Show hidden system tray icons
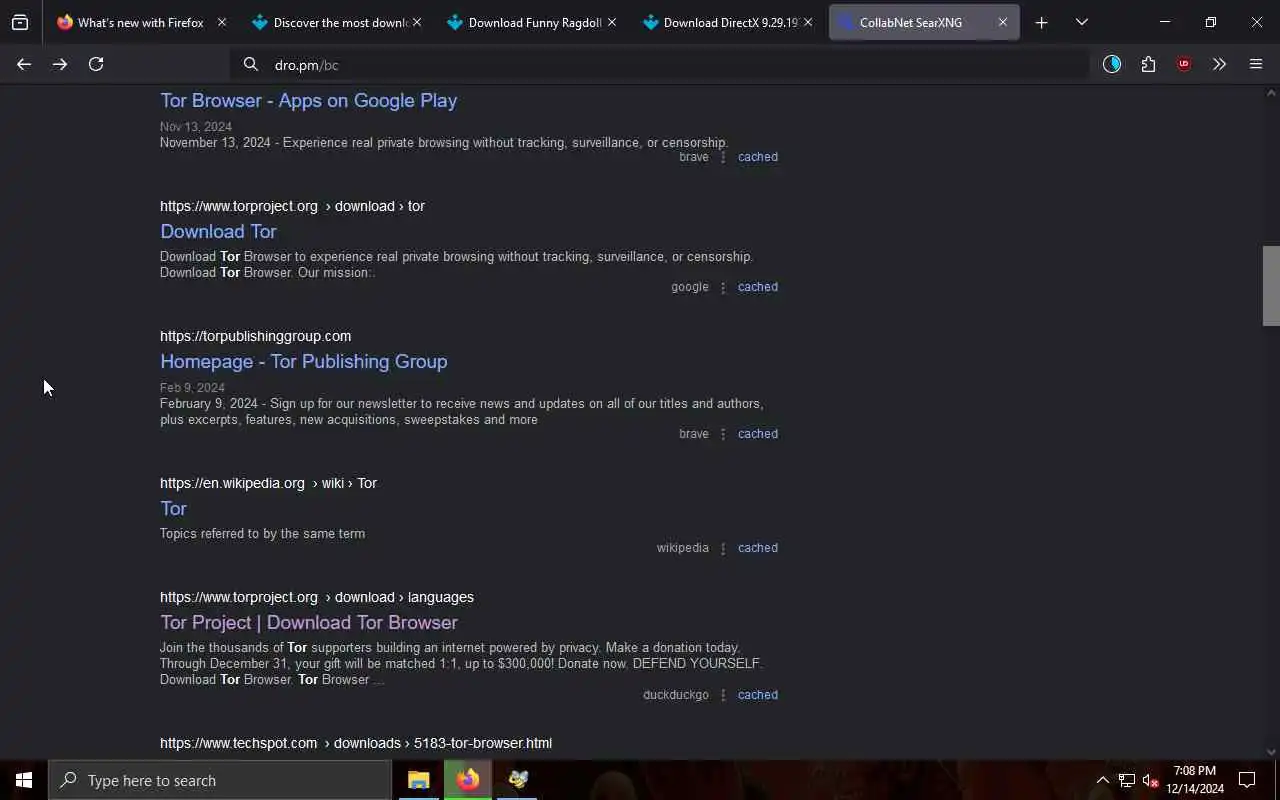Screen dimensions: 1280x800 pyautogui.click(x=1102, y=780)
